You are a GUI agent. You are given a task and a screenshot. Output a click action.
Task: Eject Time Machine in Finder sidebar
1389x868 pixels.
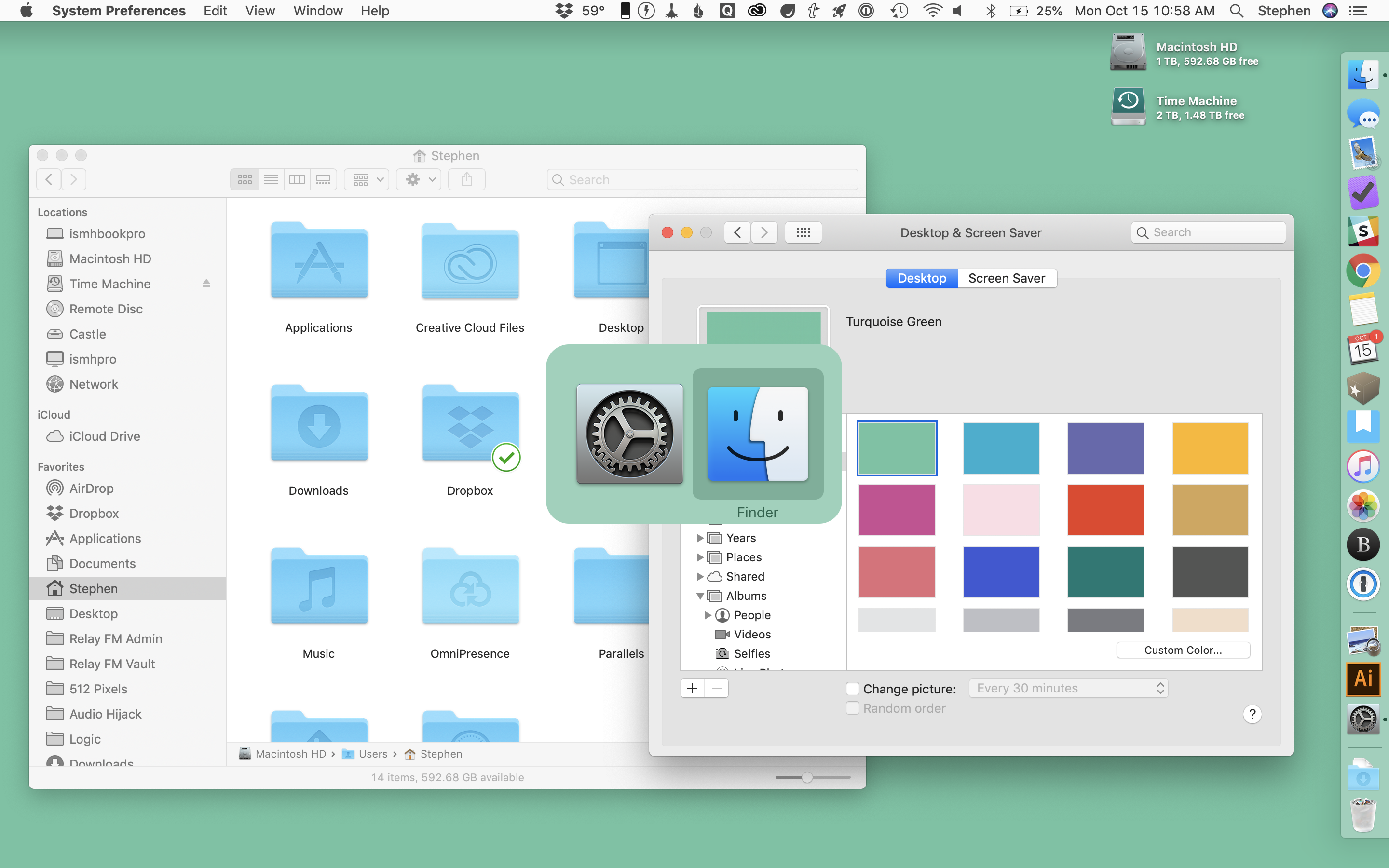(x=206, y=284)
